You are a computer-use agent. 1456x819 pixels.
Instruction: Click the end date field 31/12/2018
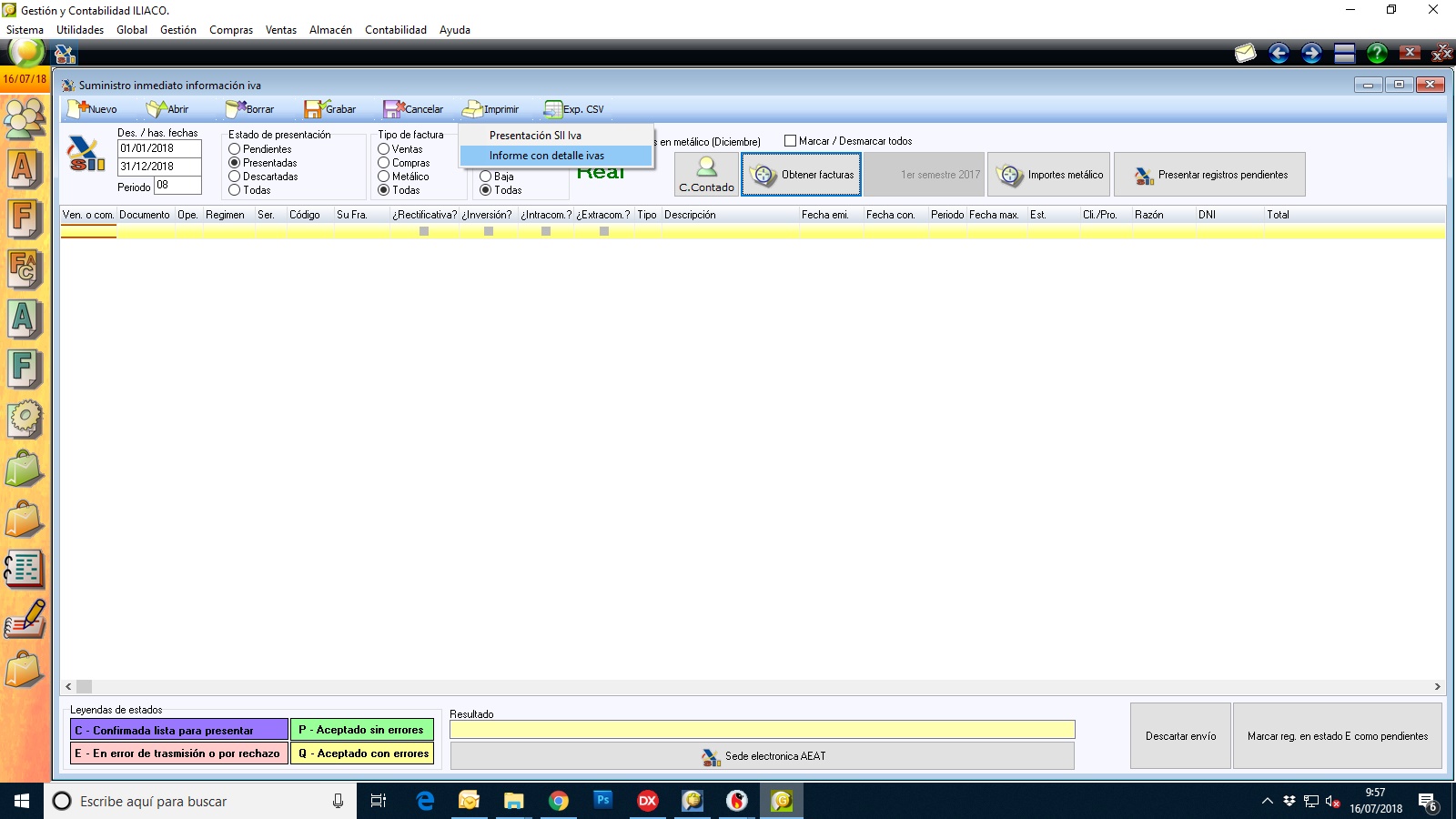159,167
